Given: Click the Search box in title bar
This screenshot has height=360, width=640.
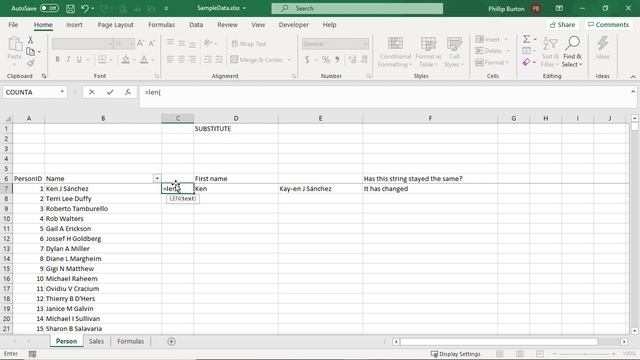Looking at the screenshot, I should tap(357, 8).
